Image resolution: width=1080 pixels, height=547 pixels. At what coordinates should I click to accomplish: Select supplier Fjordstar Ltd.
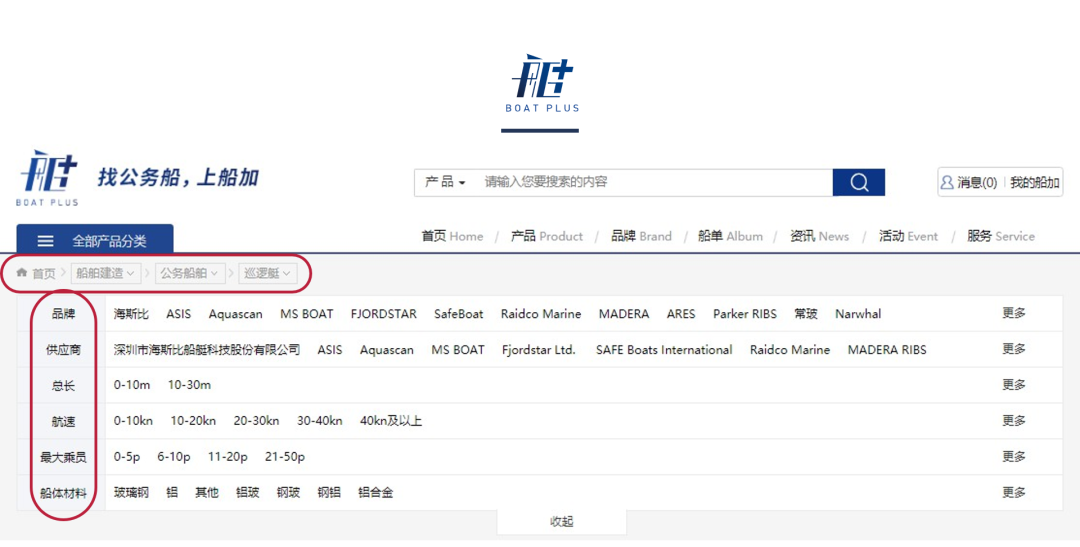pyautogui.click(x=539, y=349)
